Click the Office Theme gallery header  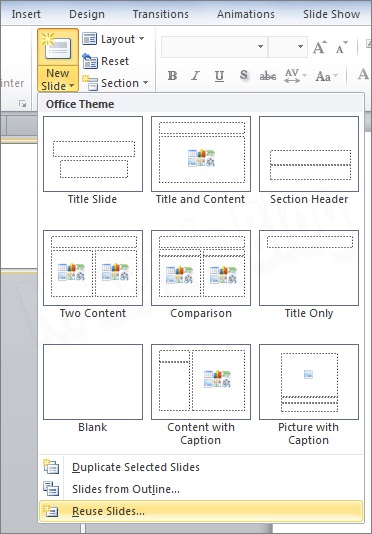coord(201,104)
